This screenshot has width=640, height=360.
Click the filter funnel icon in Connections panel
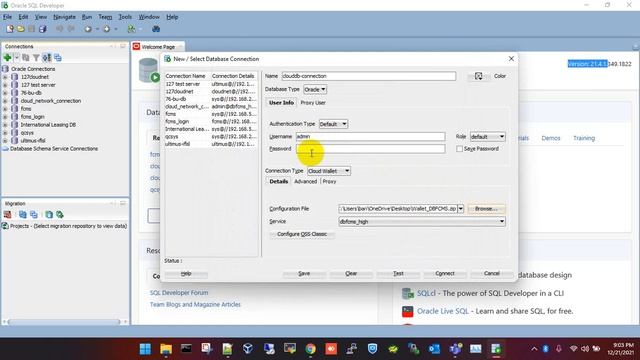tap(36, 58)
